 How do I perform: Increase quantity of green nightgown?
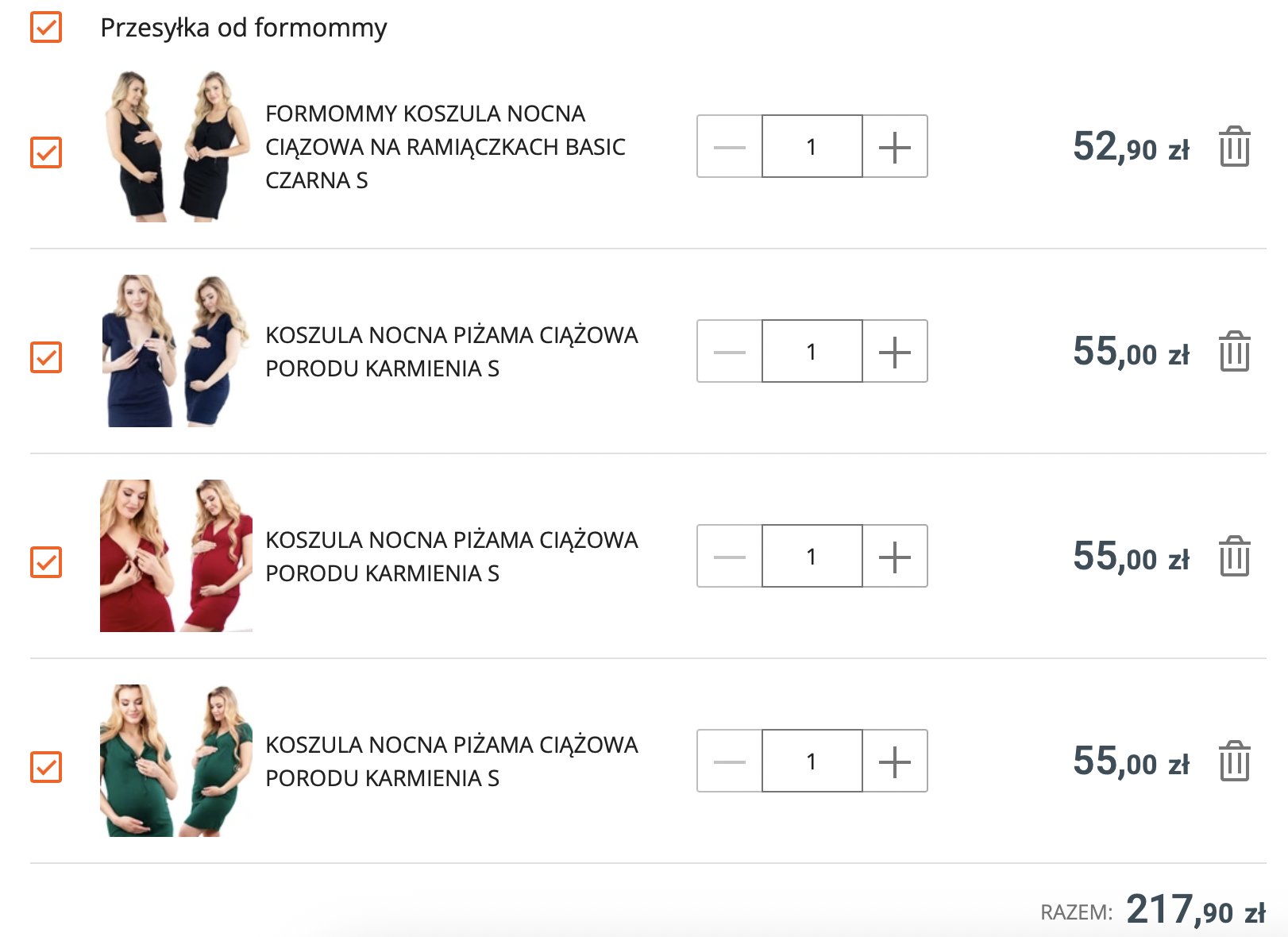(894, 762)
